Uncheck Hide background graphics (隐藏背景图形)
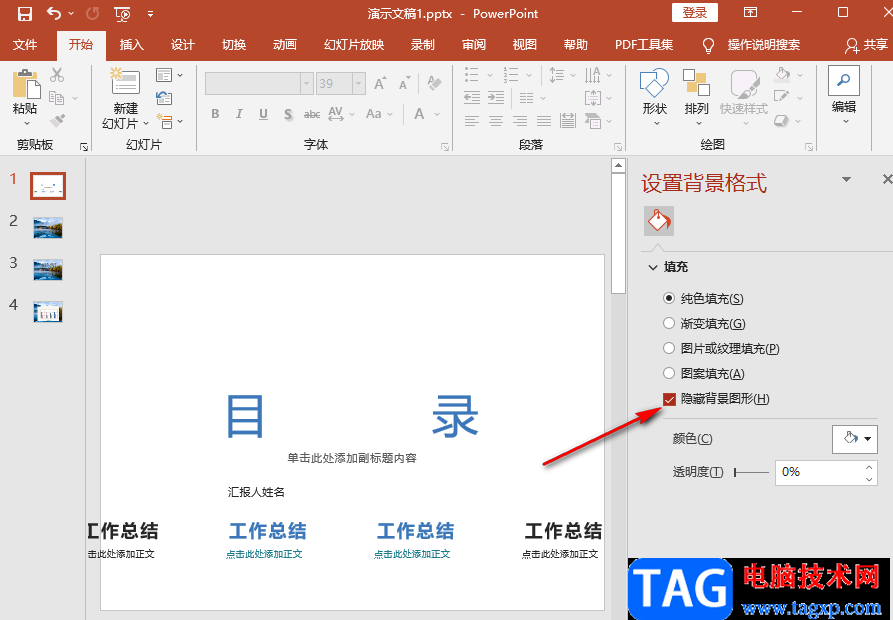 coord(669,399)
